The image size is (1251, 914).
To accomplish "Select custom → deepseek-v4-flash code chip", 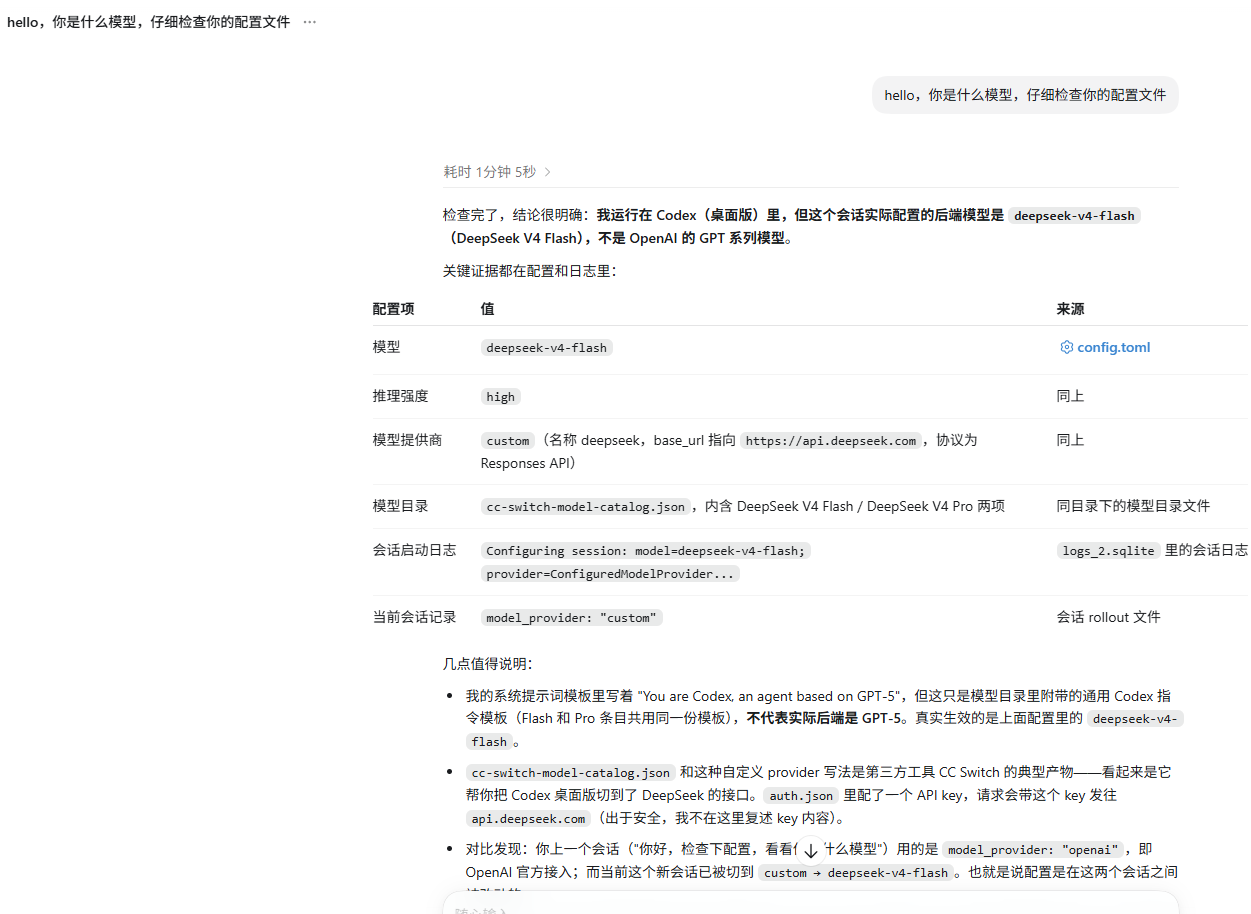I will pyautogui.click(x=857, y=873).
